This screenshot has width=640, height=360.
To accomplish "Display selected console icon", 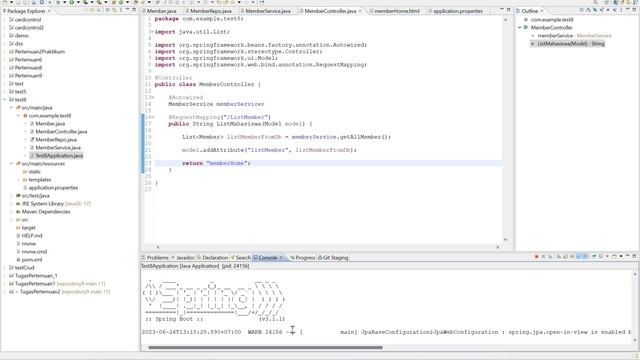I will 600,257.
